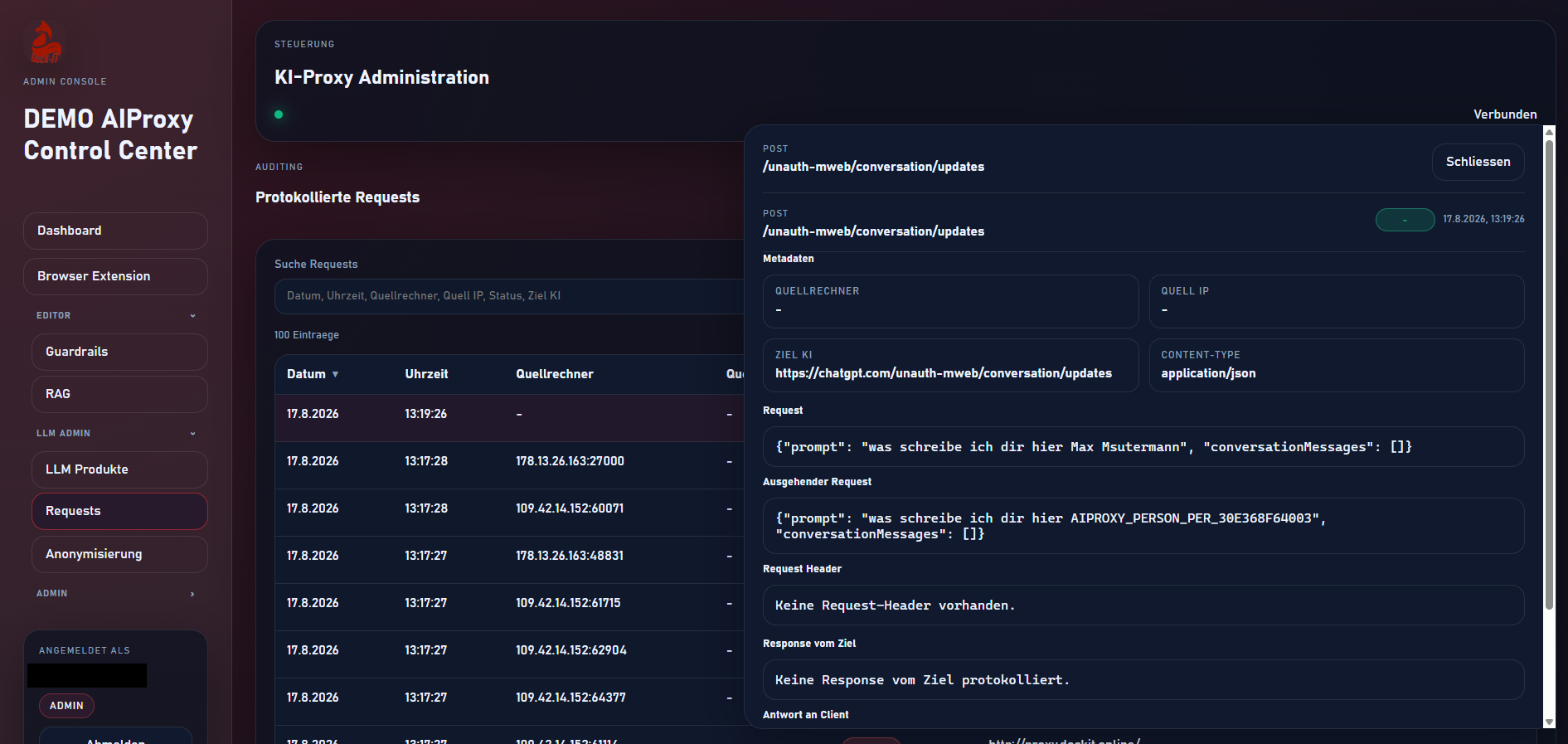Click scroll down arrow in details panel
1568x744 pixels.
(1549, 722)
